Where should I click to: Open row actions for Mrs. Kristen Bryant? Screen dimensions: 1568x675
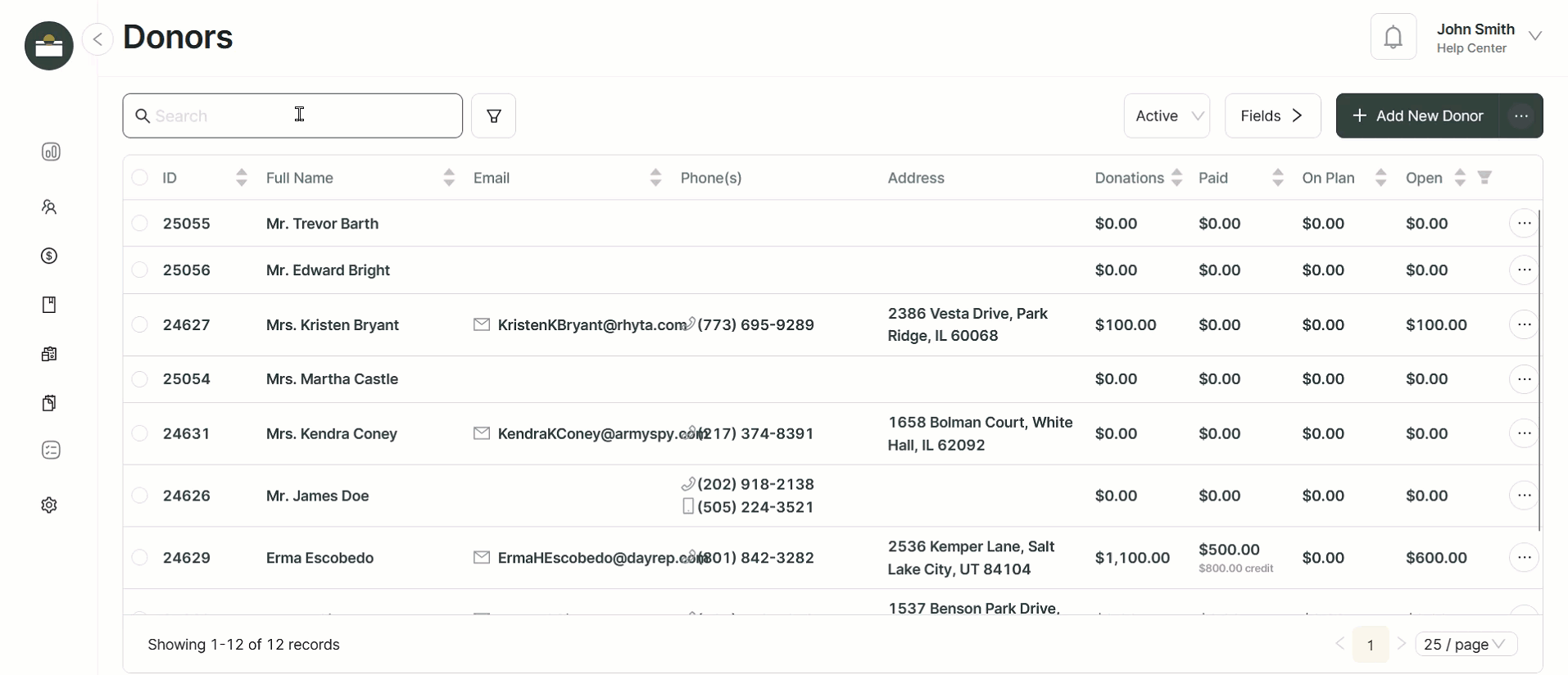tap(1524, 325)
